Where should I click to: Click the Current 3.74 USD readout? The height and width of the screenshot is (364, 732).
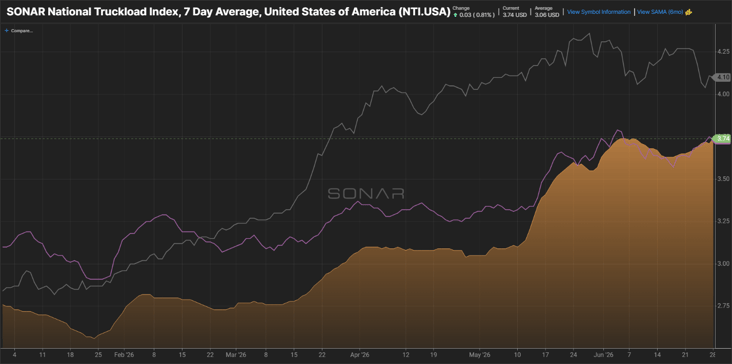click(x=514, y=12)
